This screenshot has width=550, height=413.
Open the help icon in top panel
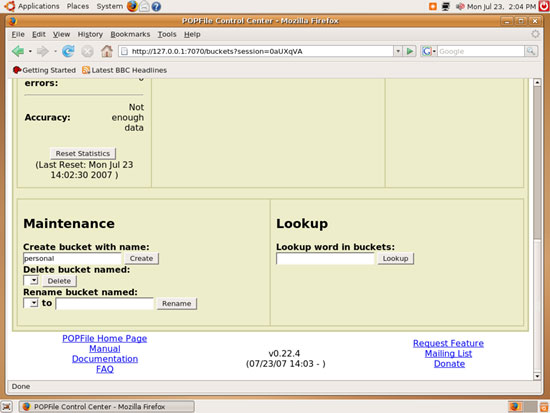pos(156,6)
